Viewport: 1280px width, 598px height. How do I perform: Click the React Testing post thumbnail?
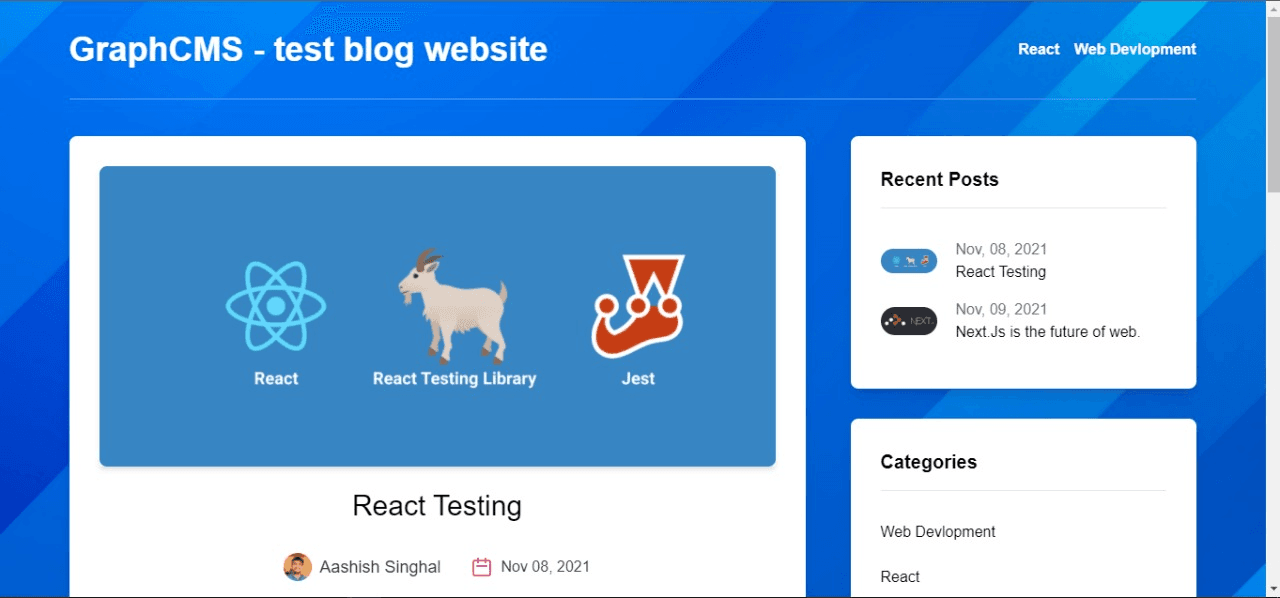(x=908, y=260)
